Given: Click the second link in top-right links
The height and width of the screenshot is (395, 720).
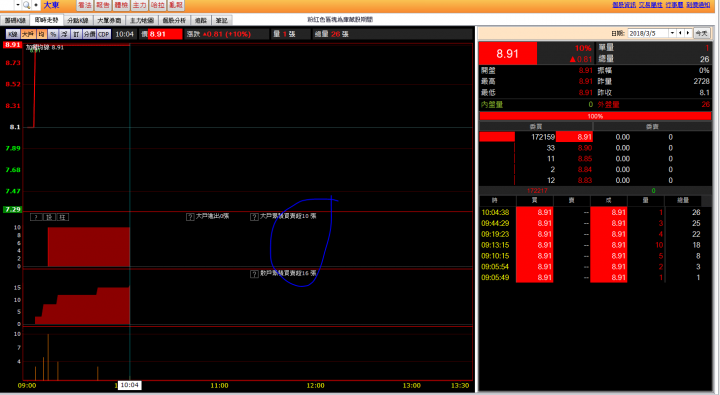Looking at the screenshot, I should tap(650, 5).
